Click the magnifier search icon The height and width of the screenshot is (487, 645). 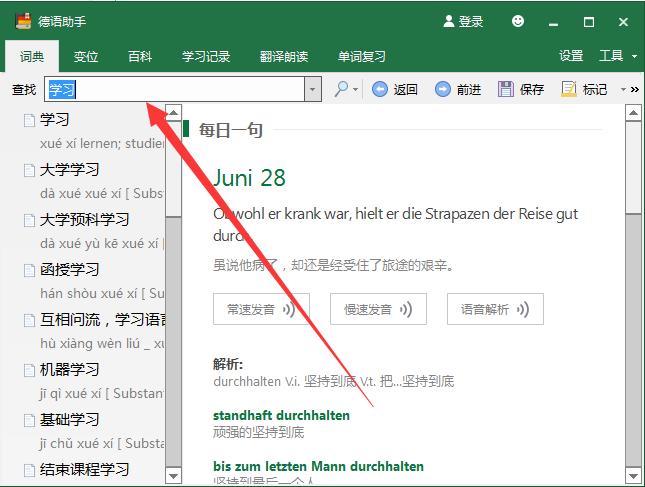(x=341, y=89)
